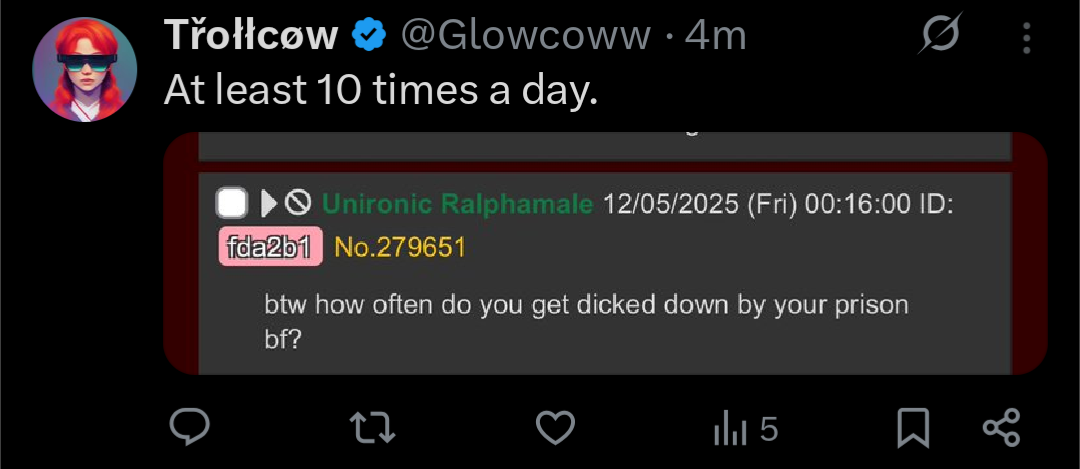Viewport: 1080px width, 469px height.
Task: Open the Třołłcøw display name profile
Action: pos(251,36)
